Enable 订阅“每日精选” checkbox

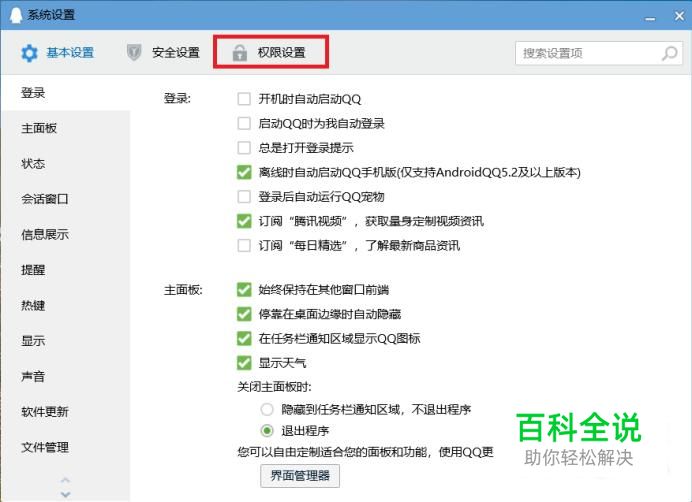click(244, 245)
